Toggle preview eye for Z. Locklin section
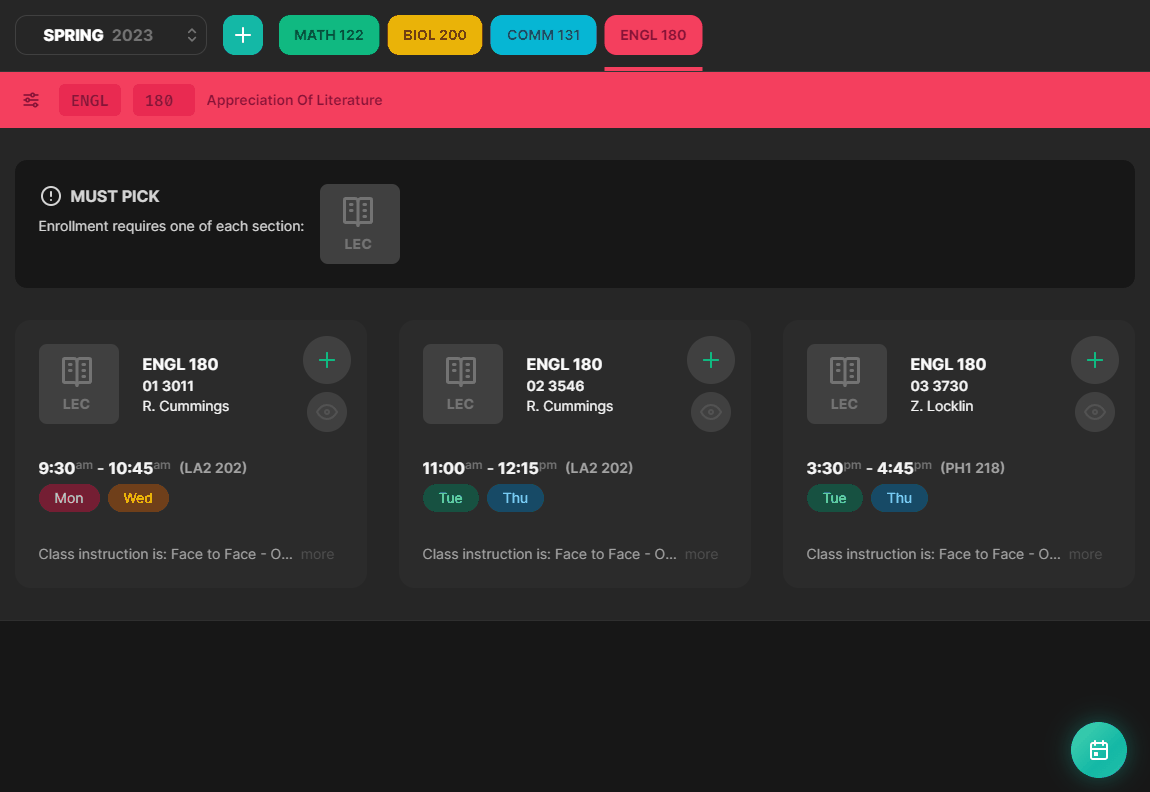The image size is (1150, 792). click(x=1094, y=412)
